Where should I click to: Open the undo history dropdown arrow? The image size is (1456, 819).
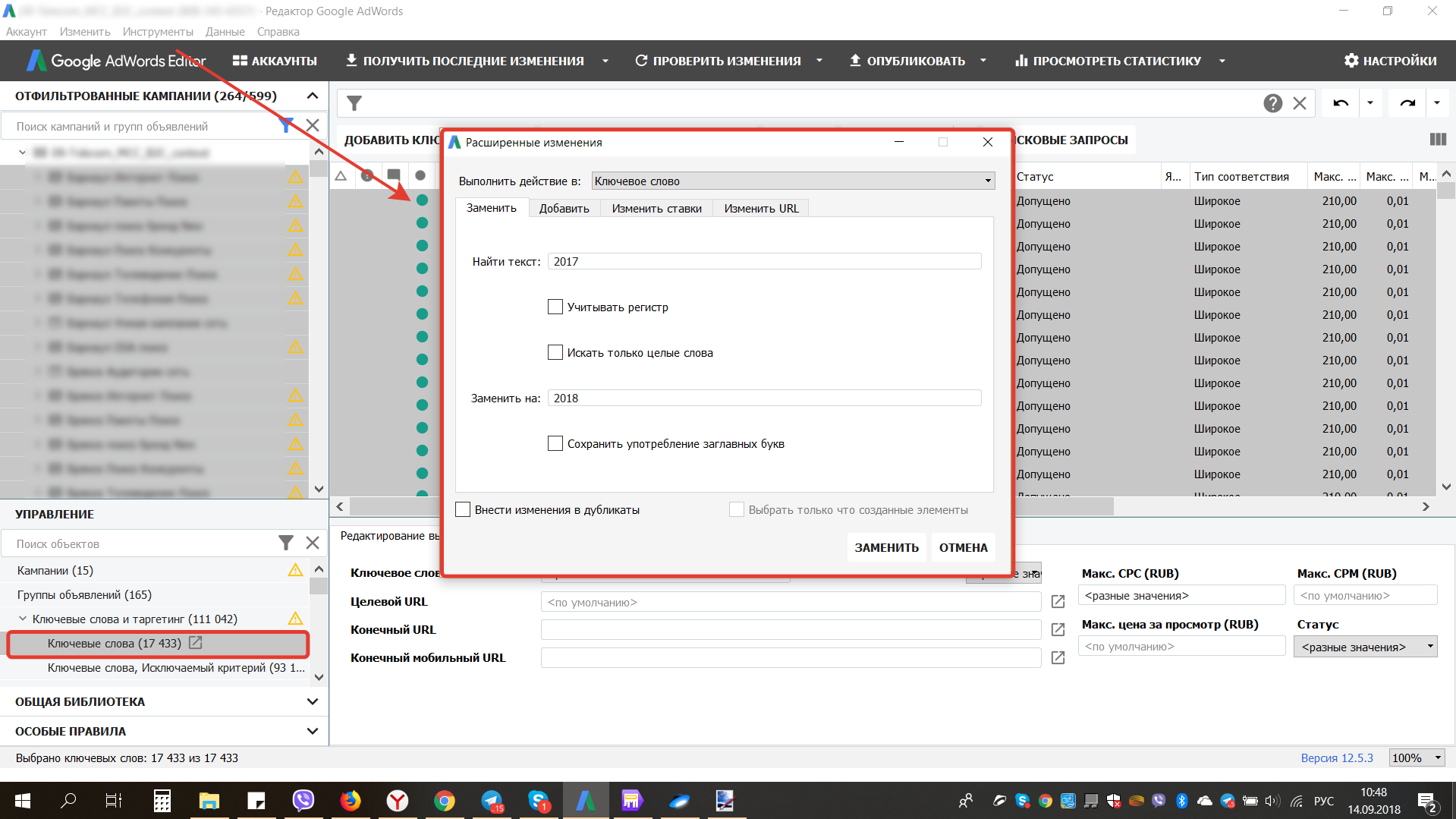[x=1370, y=103]
